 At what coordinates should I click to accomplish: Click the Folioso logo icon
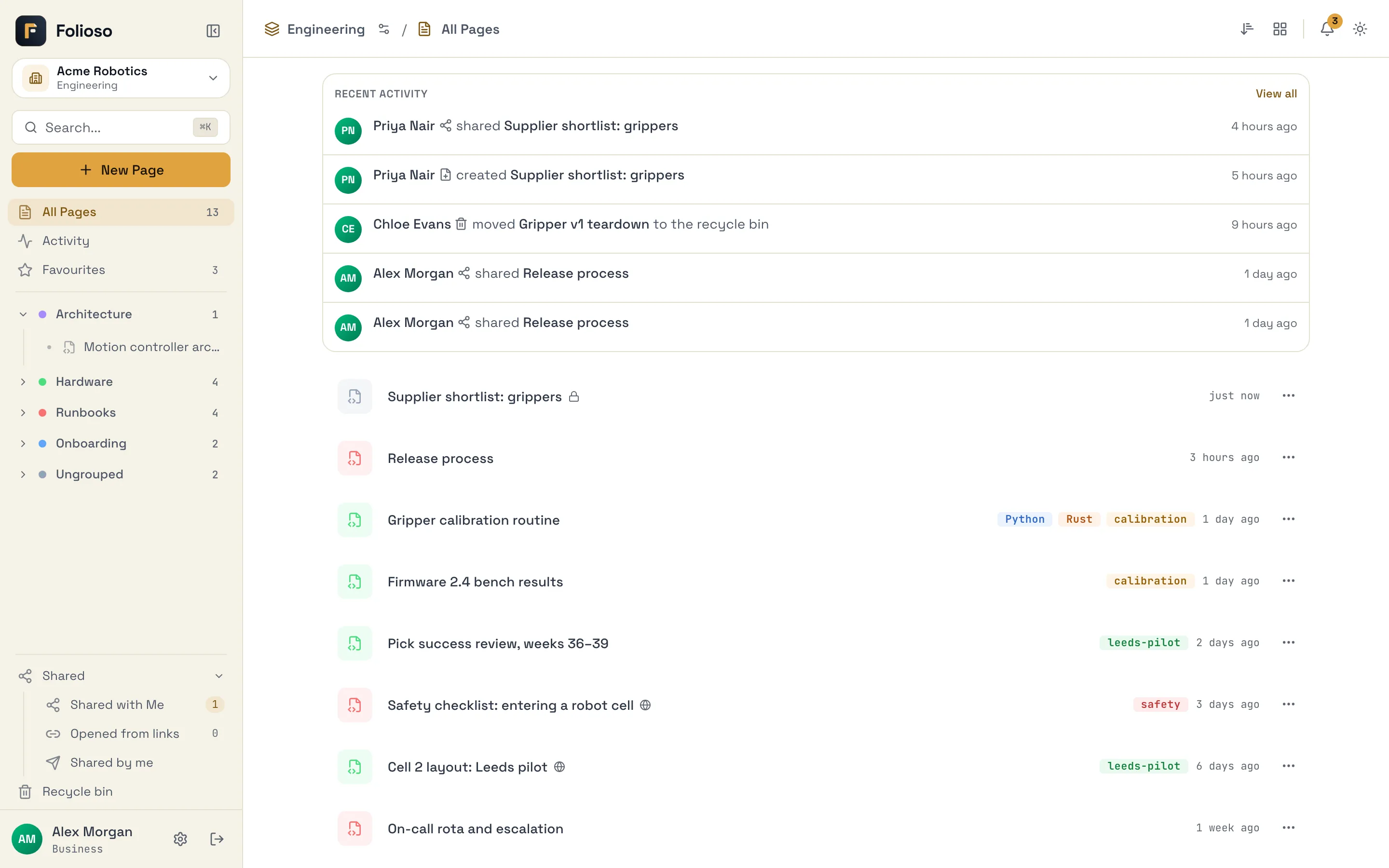[x=31, y=30]
